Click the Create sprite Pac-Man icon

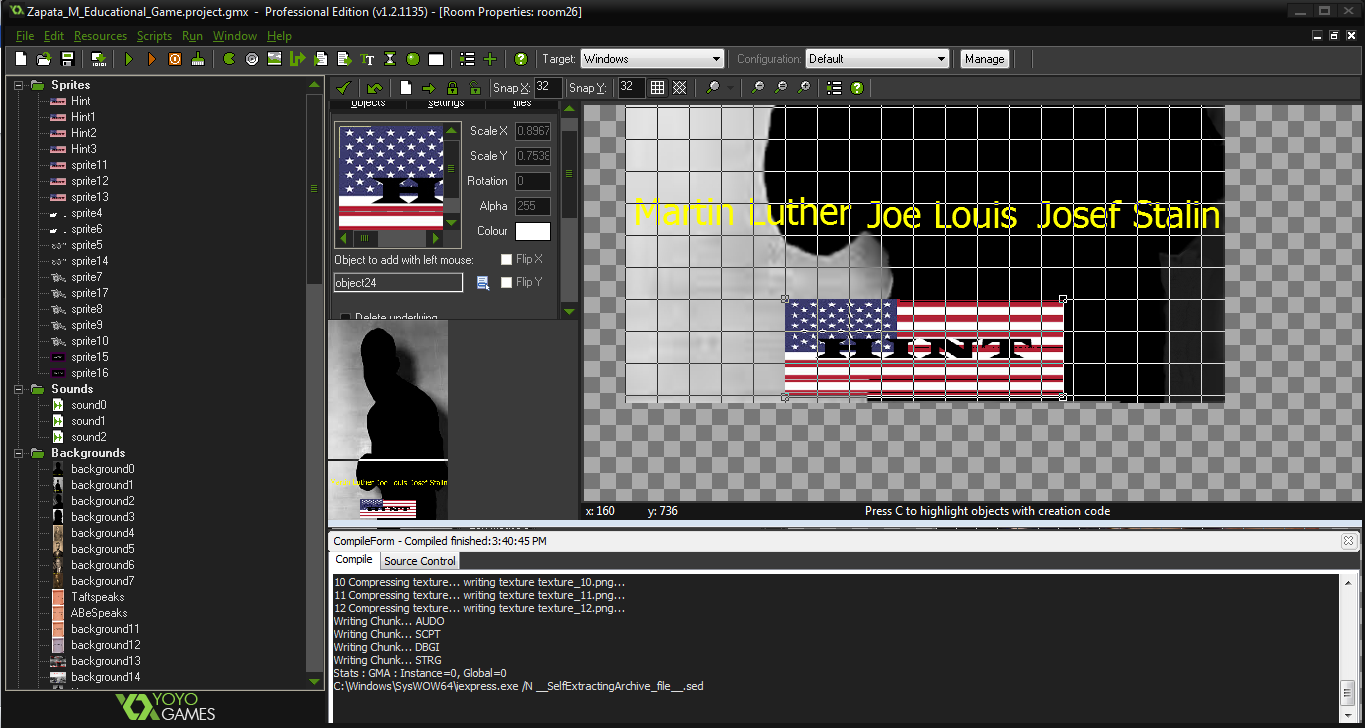tap(229, 59)
